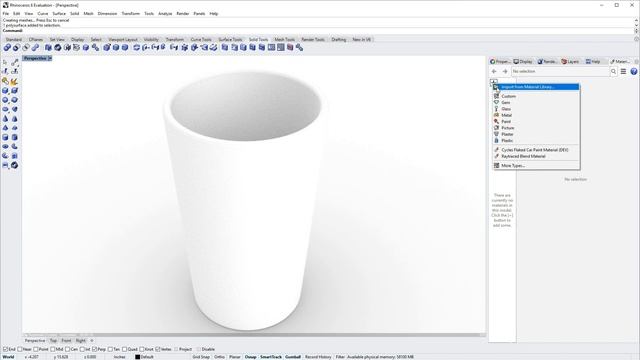Toggle End osnap checkbox
Screen dimensions: 640x360
(6, 349)
